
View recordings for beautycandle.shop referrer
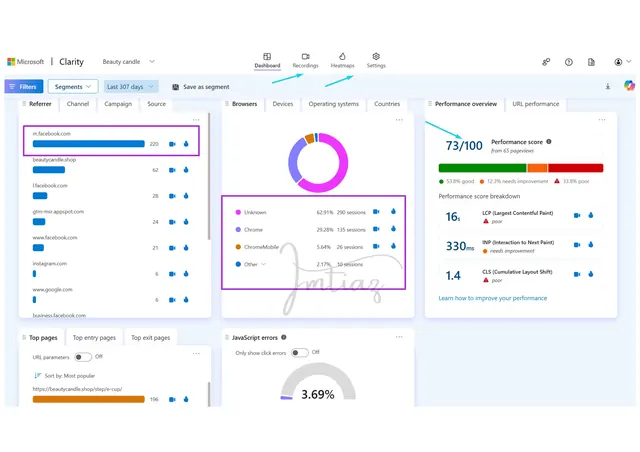pos(172,170)
